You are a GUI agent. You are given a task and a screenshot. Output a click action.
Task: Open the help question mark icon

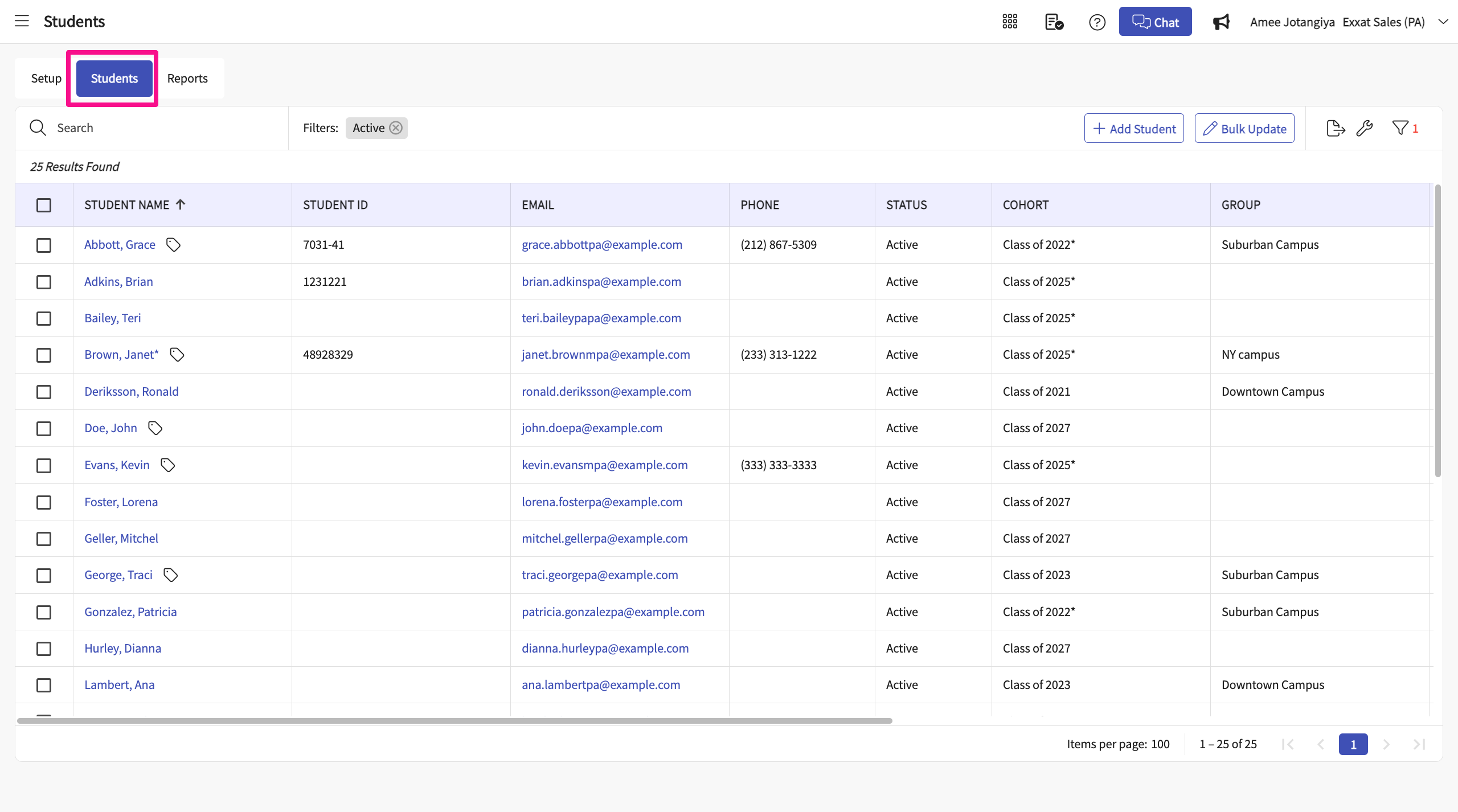(x=1097, y=22)
